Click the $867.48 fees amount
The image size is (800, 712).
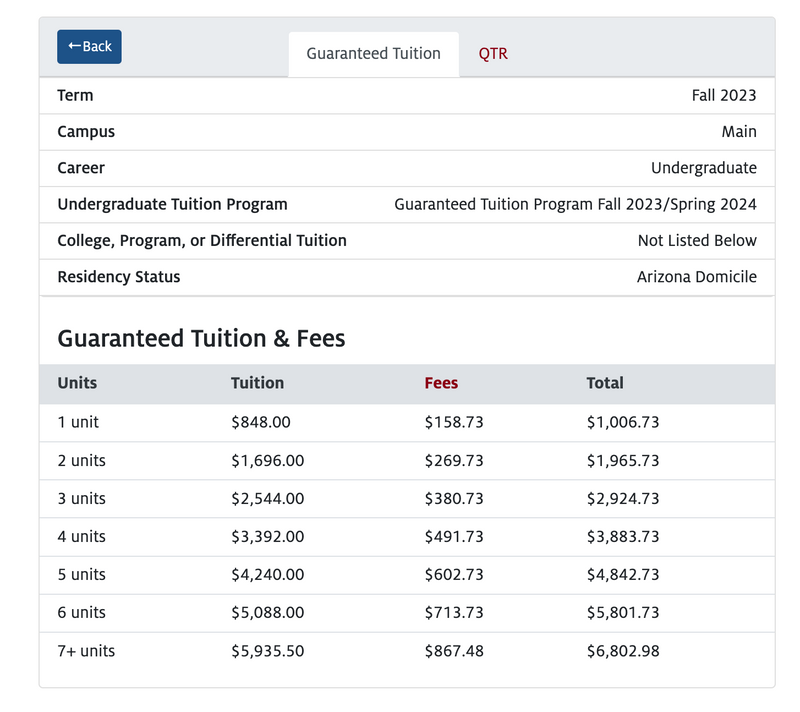click(454, 651)
